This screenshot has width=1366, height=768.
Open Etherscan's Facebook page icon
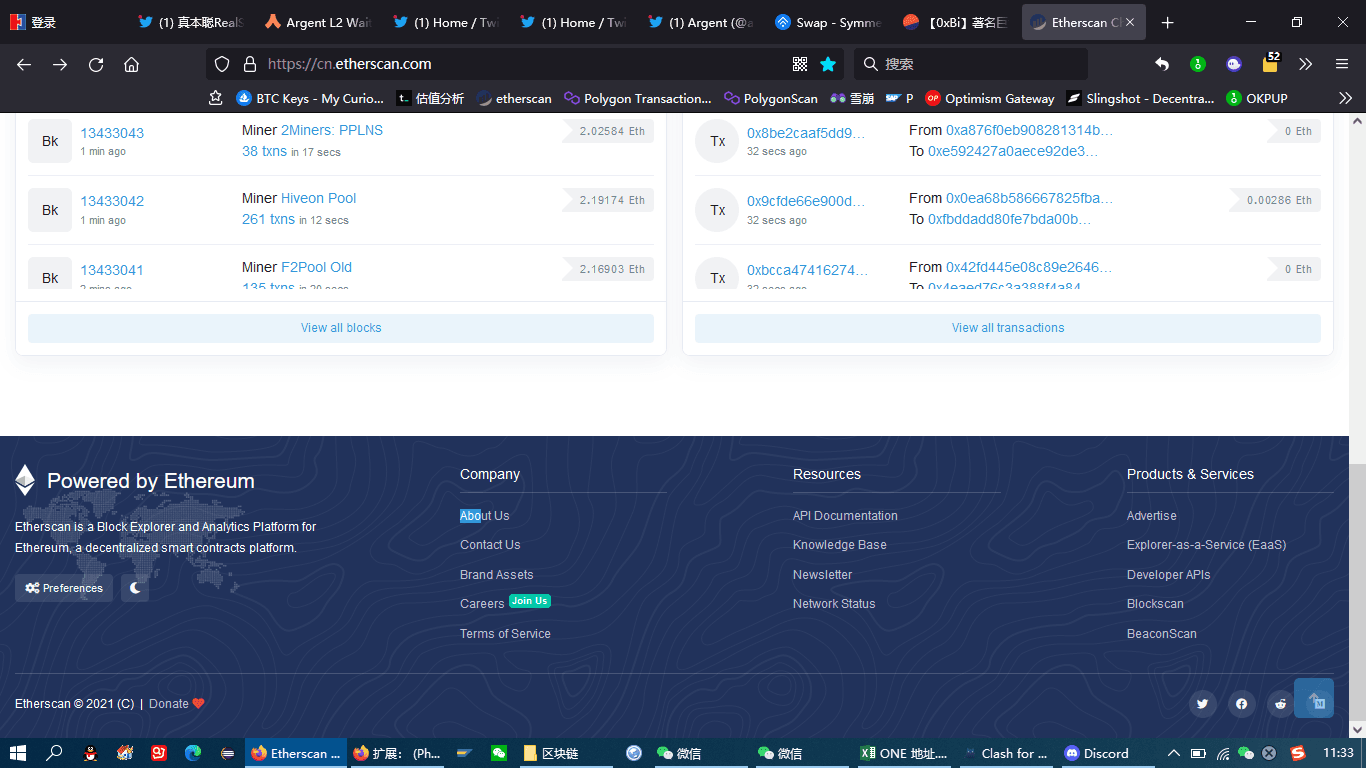click(x=1241, y=704)
